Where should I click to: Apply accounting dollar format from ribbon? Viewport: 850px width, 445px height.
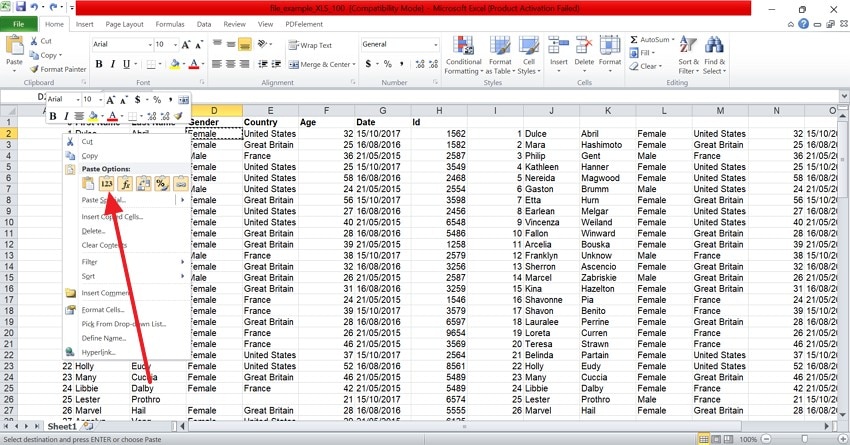[368, 64]
